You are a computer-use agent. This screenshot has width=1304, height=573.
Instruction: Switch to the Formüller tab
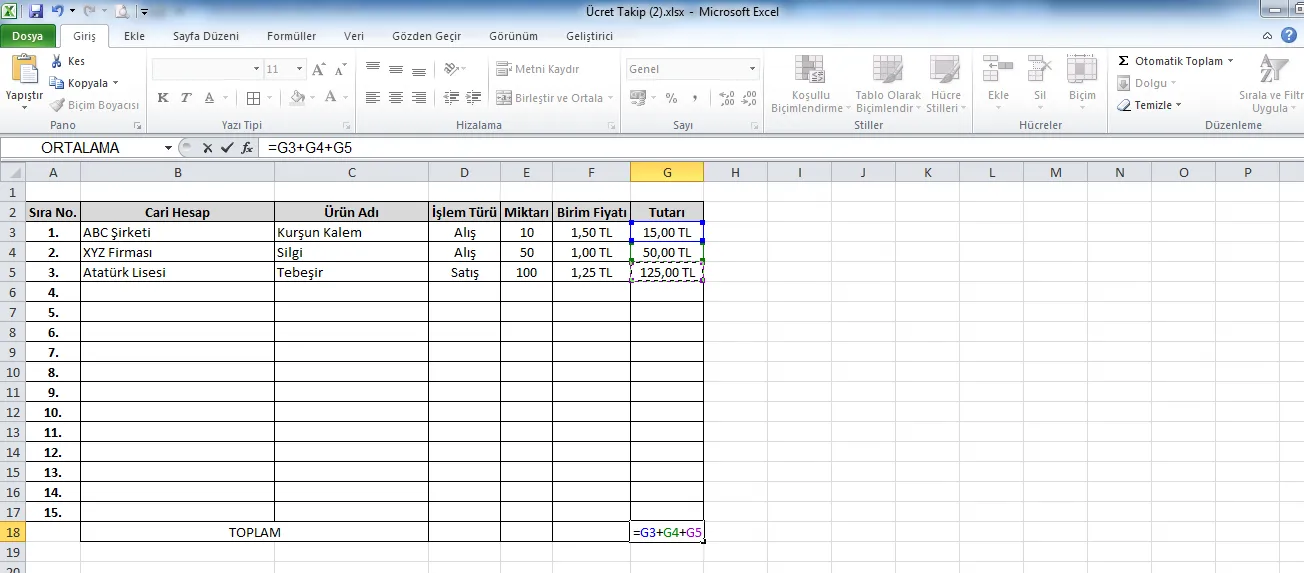pyautogui.click(x=291, y=36)
